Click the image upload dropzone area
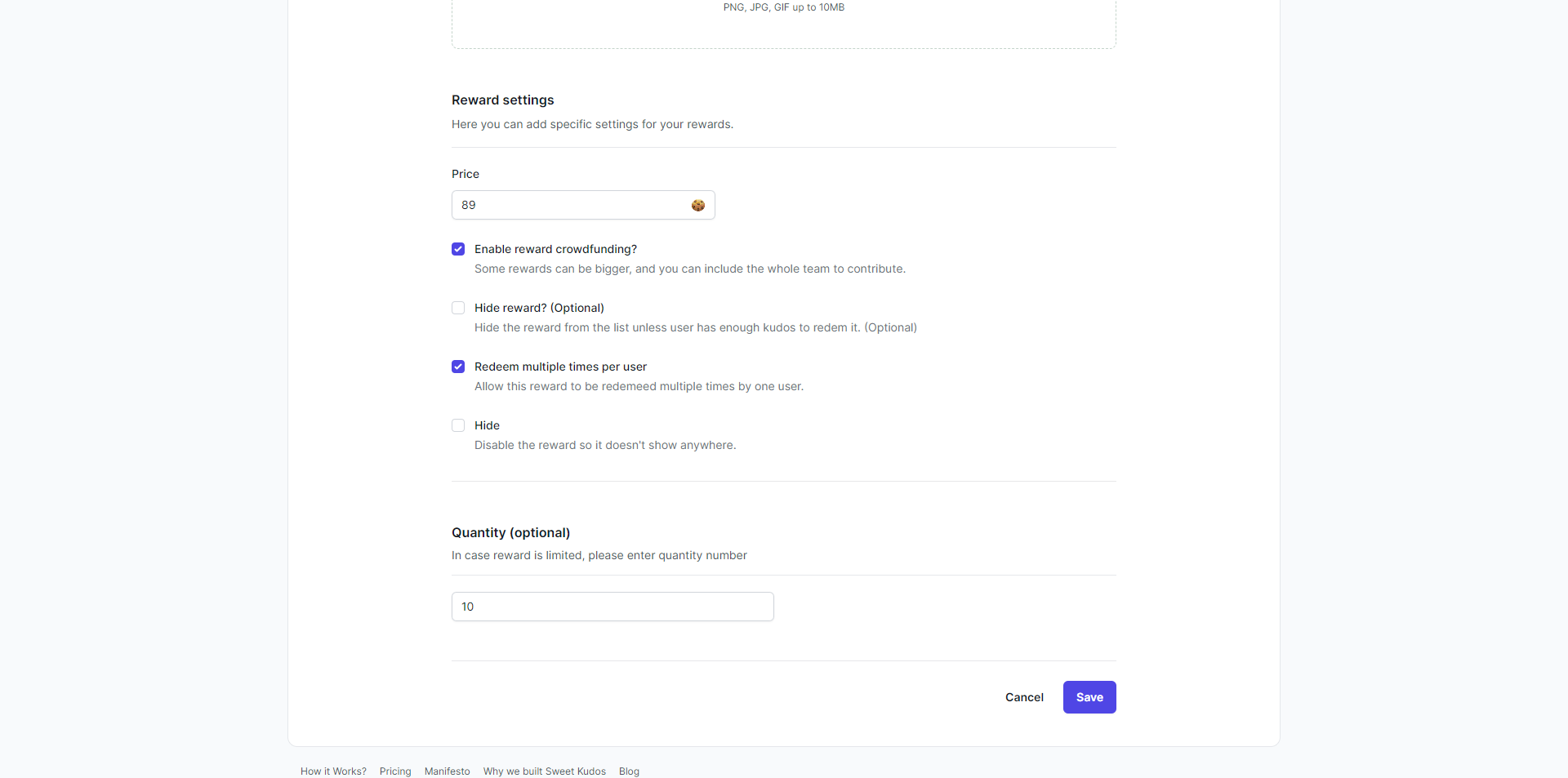Screen dimensions: 1568x778 [784, 24]
